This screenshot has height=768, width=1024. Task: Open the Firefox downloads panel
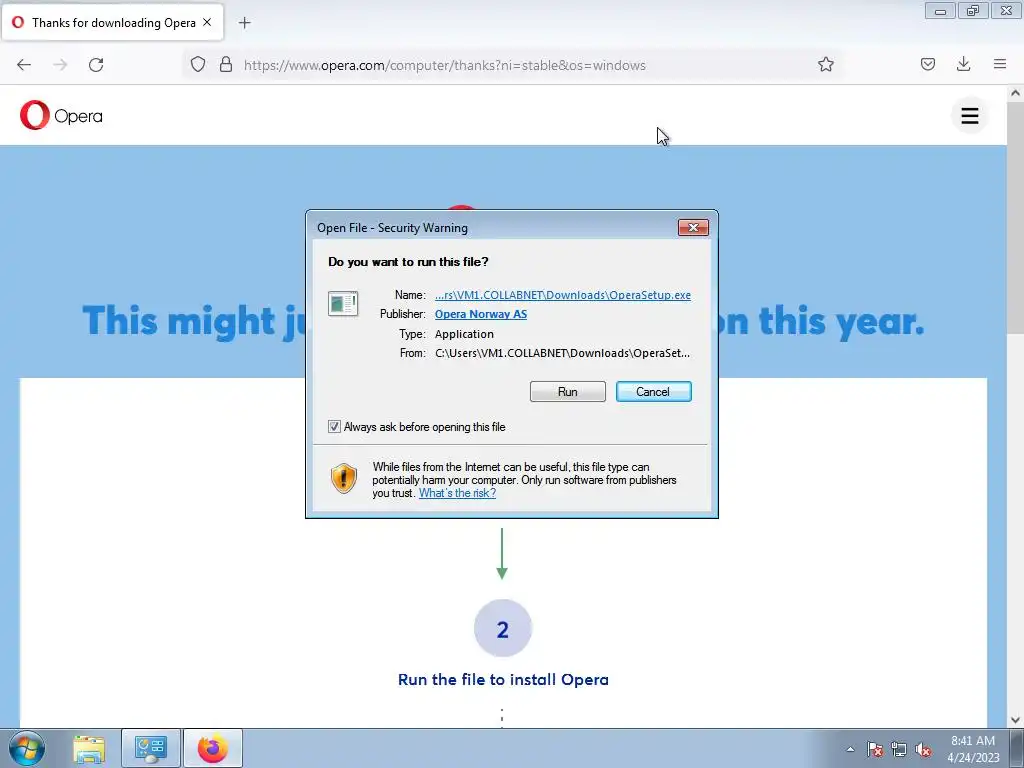click(x=963, y=64)
